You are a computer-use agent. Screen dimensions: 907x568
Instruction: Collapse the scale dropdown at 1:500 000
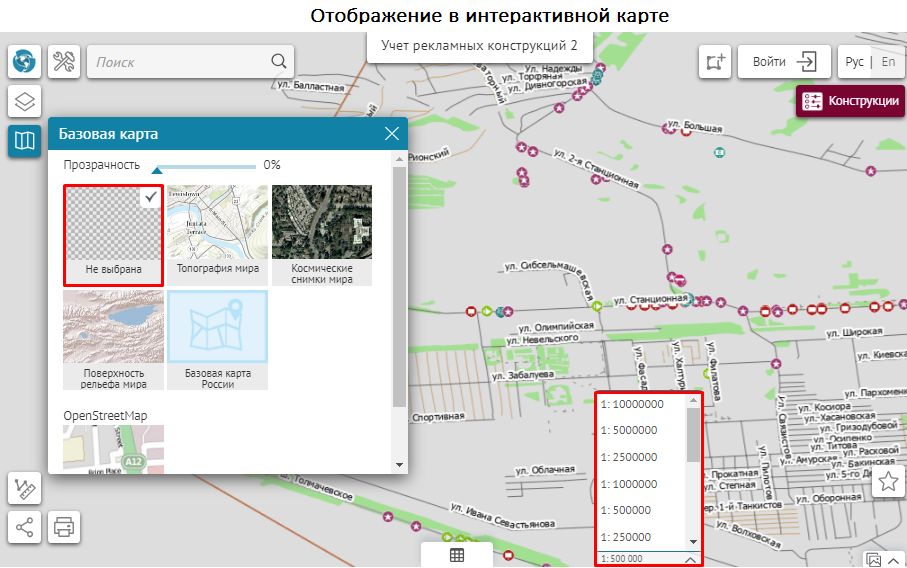click(x=689, y=559)
